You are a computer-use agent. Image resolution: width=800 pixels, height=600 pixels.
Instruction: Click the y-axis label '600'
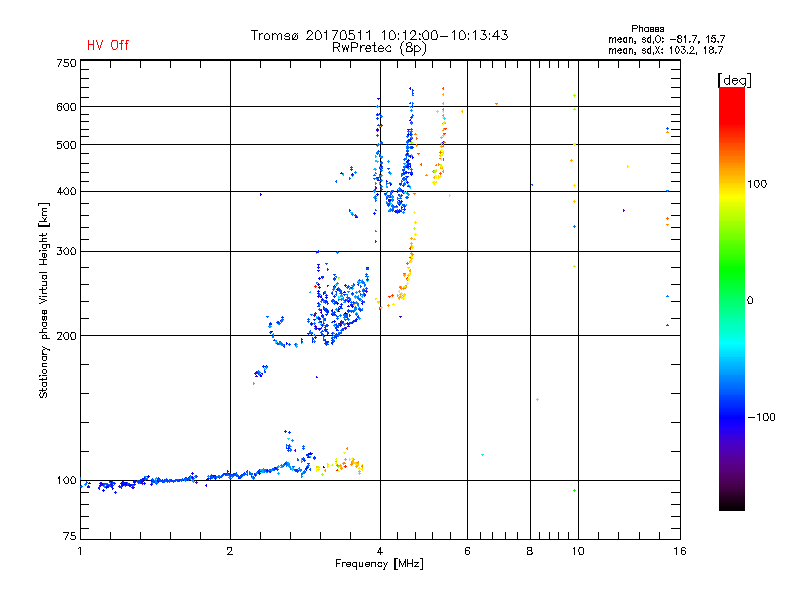[66, 107]
